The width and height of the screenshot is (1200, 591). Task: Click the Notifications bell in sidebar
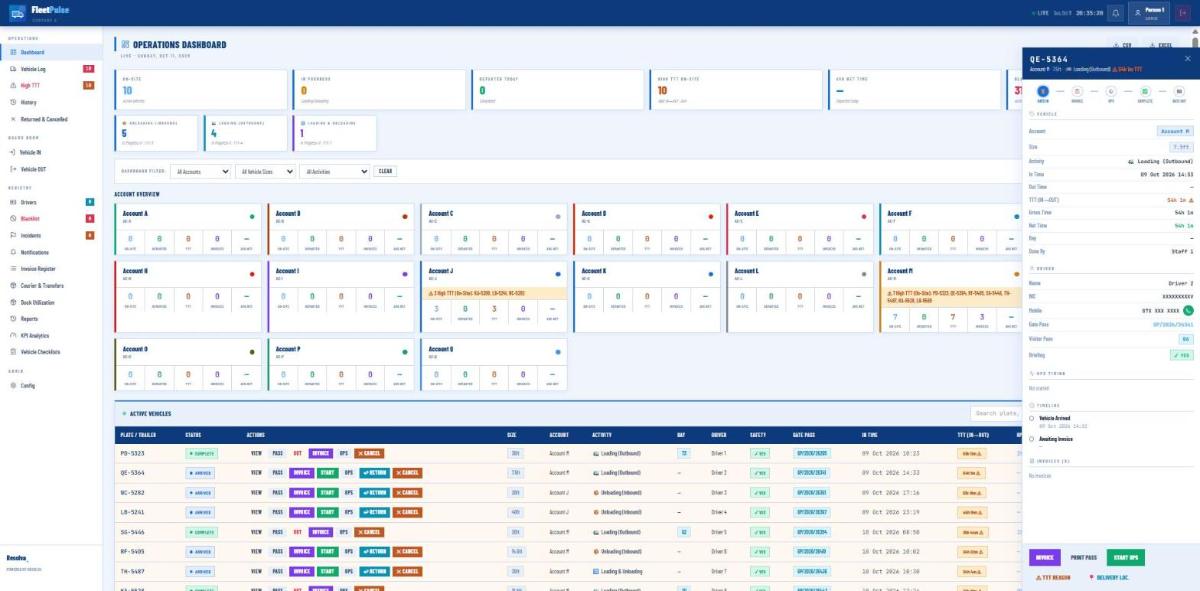click(x=13, y=252)
